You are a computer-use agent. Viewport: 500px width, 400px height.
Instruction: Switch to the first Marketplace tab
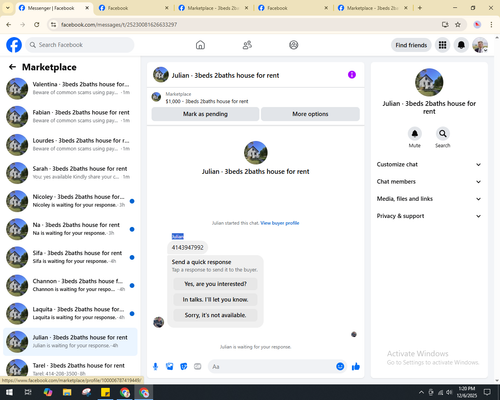(x=213, y=8)
